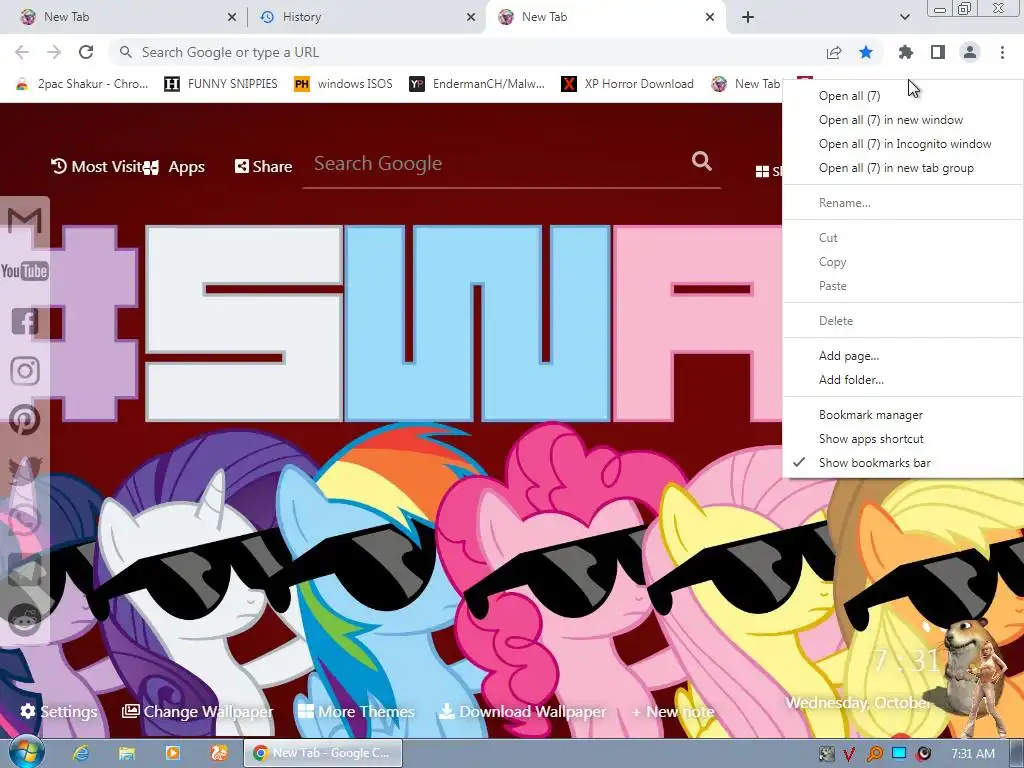
Task: Open the YouTube sidebar shortcut
Action: (25, 271)
